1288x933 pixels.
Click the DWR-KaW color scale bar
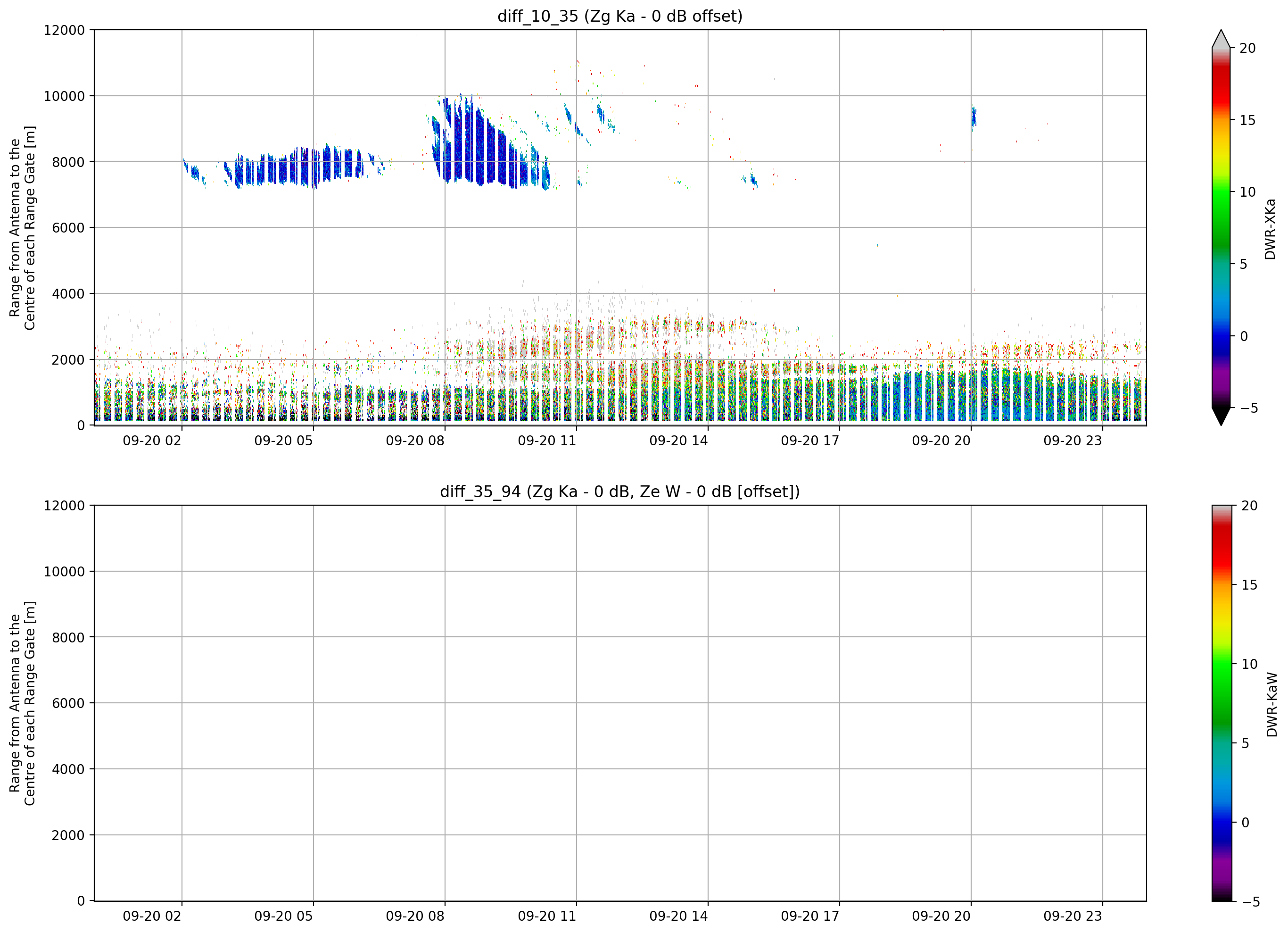1222,703
